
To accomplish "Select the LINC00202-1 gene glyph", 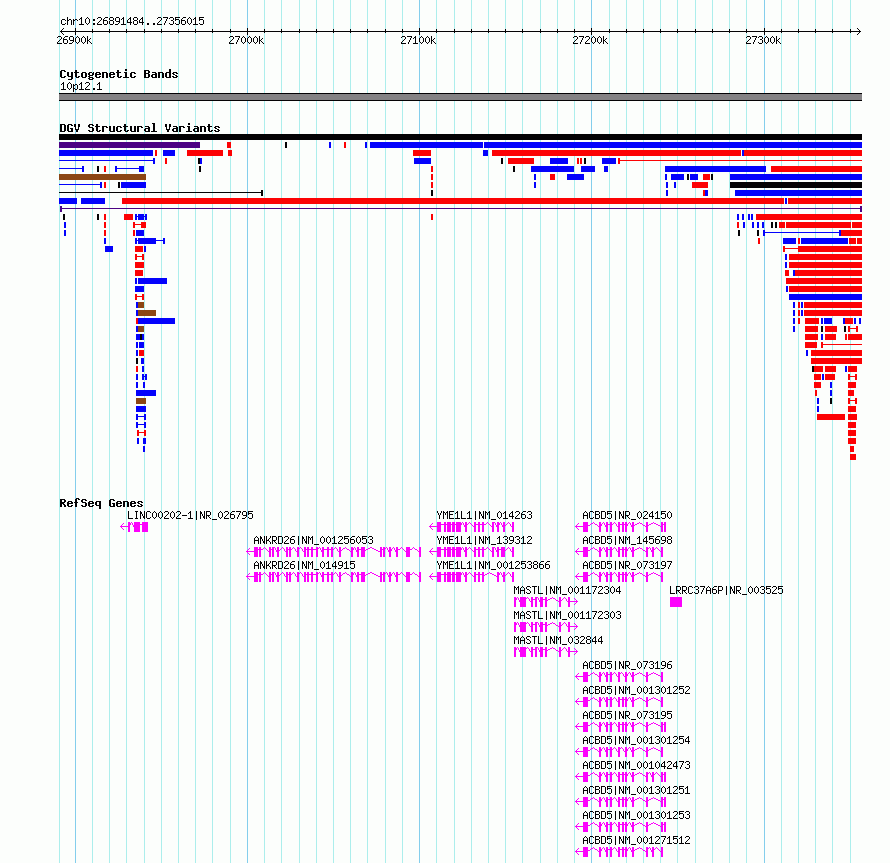I will (x=134, y=527).
